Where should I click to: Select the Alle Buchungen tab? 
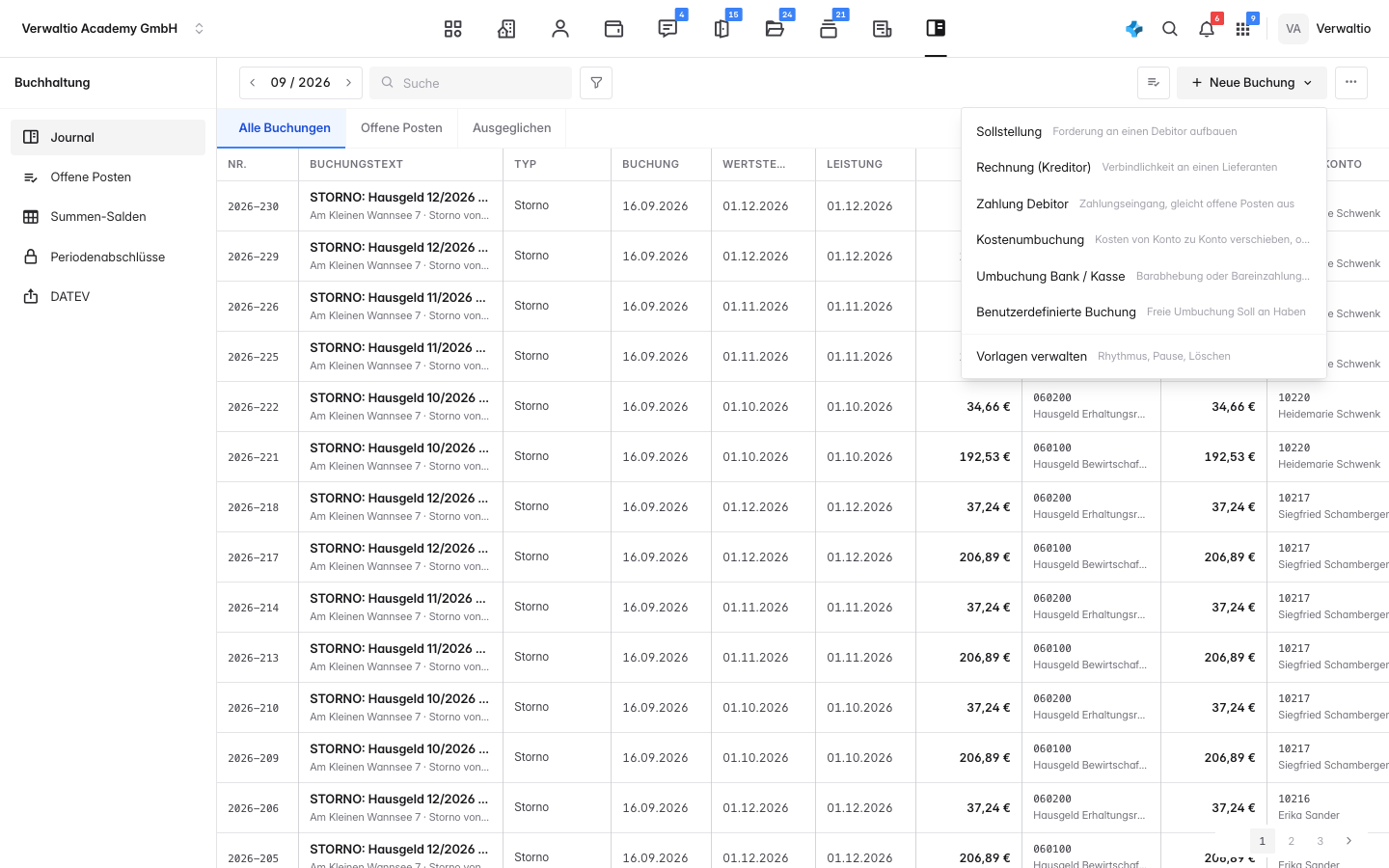[285, 127]
